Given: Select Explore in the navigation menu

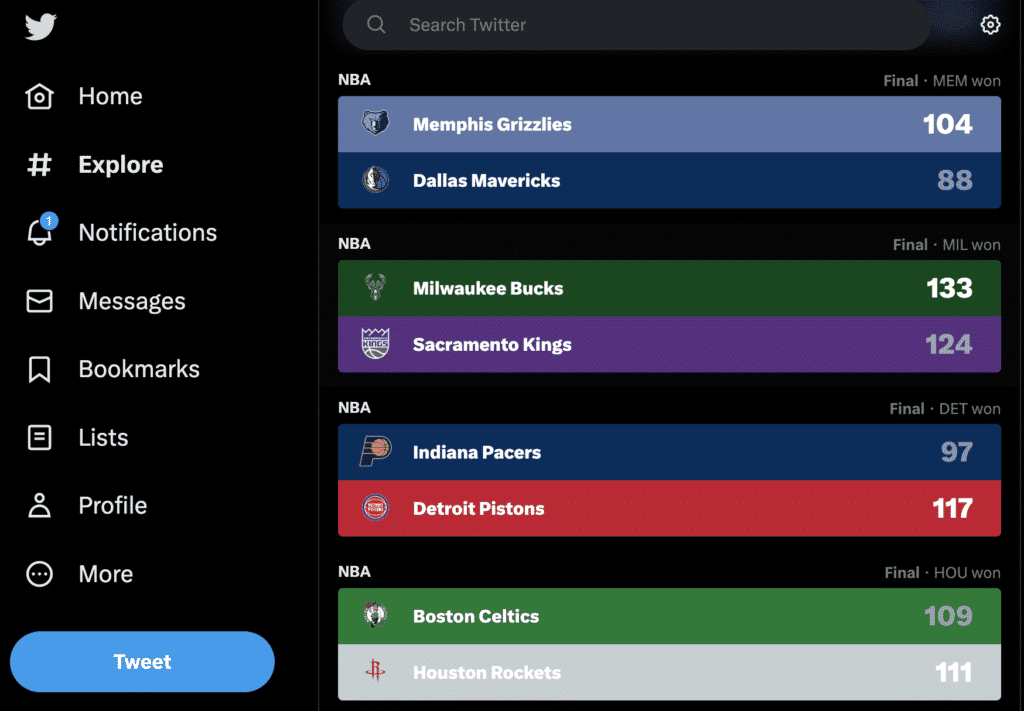Looking at the screenshot, I should pyautogui.click(x=120, y=165).
